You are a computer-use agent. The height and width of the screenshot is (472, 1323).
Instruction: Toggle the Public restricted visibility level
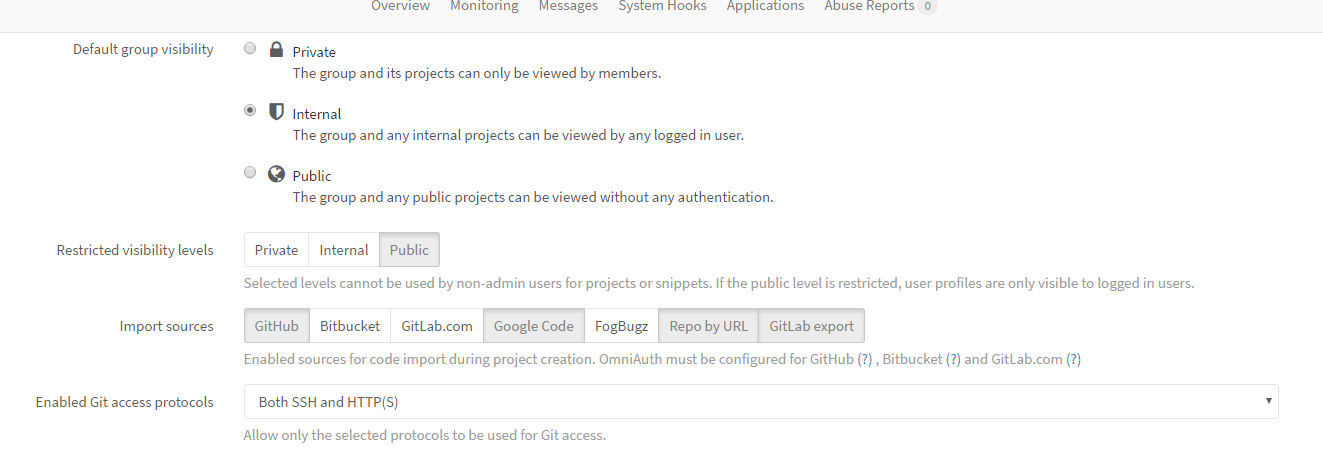[409, 250]
